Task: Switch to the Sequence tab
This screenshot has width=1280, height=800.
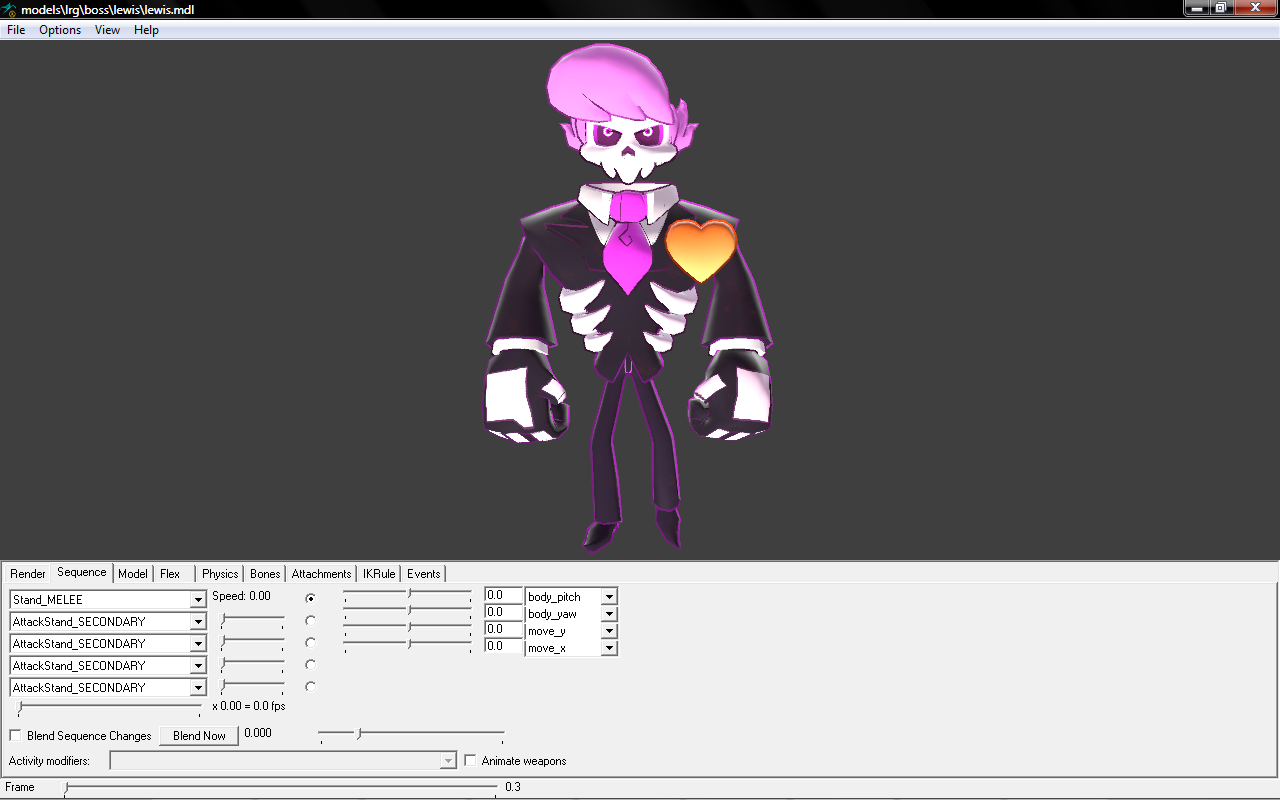Action: point(82,573)
